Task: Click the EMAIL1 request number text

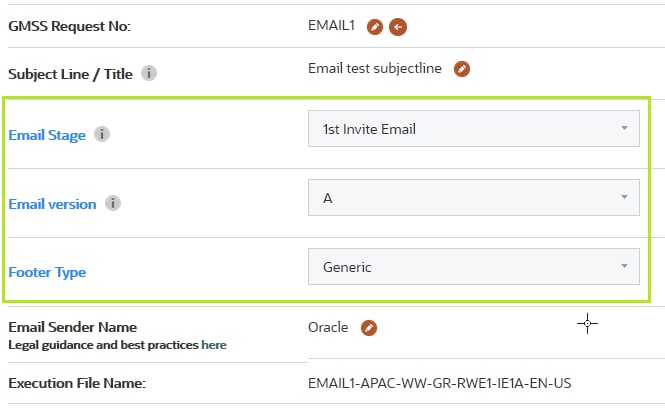Action: [332, 26]
